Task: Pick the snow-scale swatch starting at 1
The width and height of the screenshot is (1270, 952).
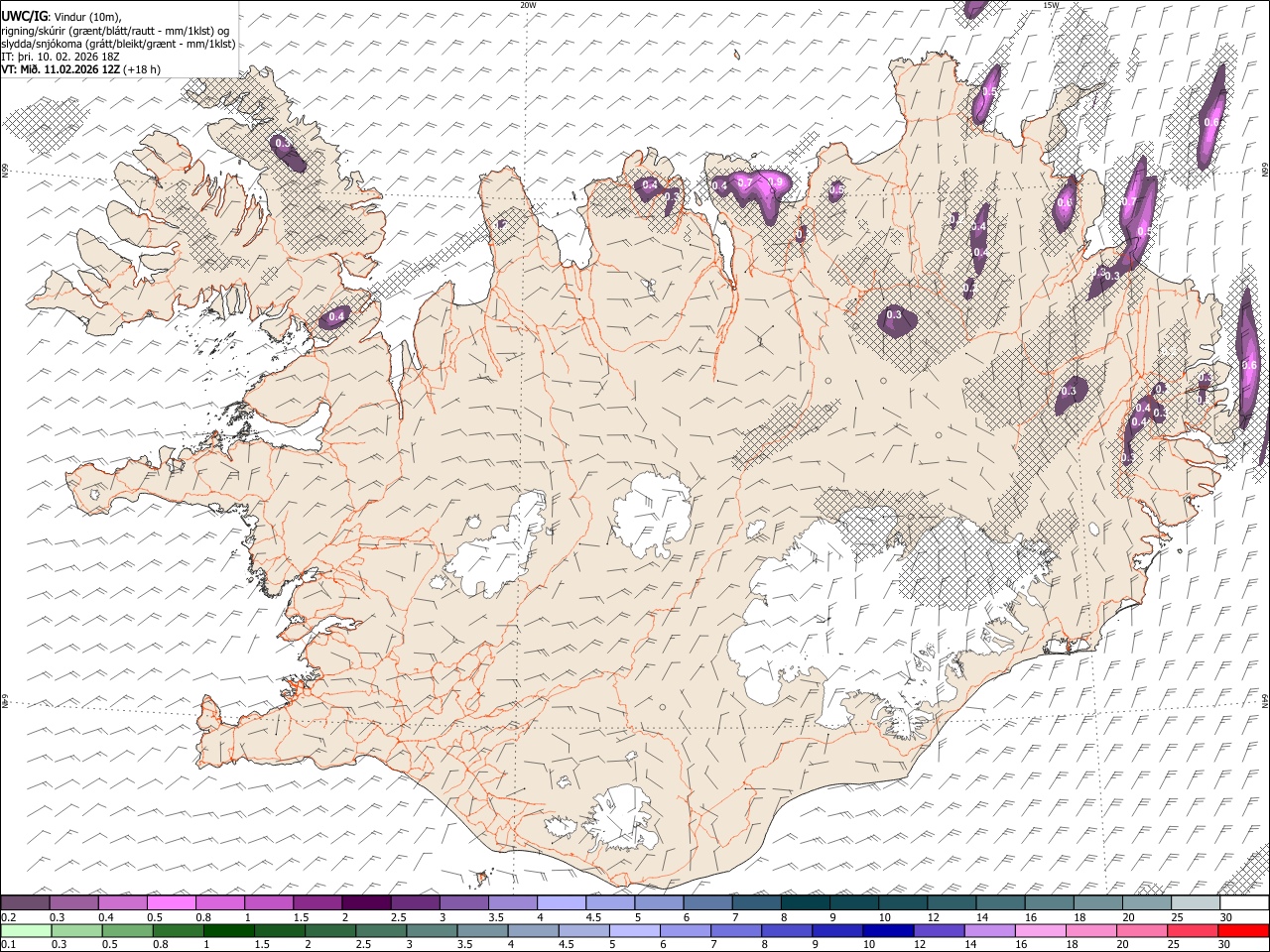Action: 269,903
